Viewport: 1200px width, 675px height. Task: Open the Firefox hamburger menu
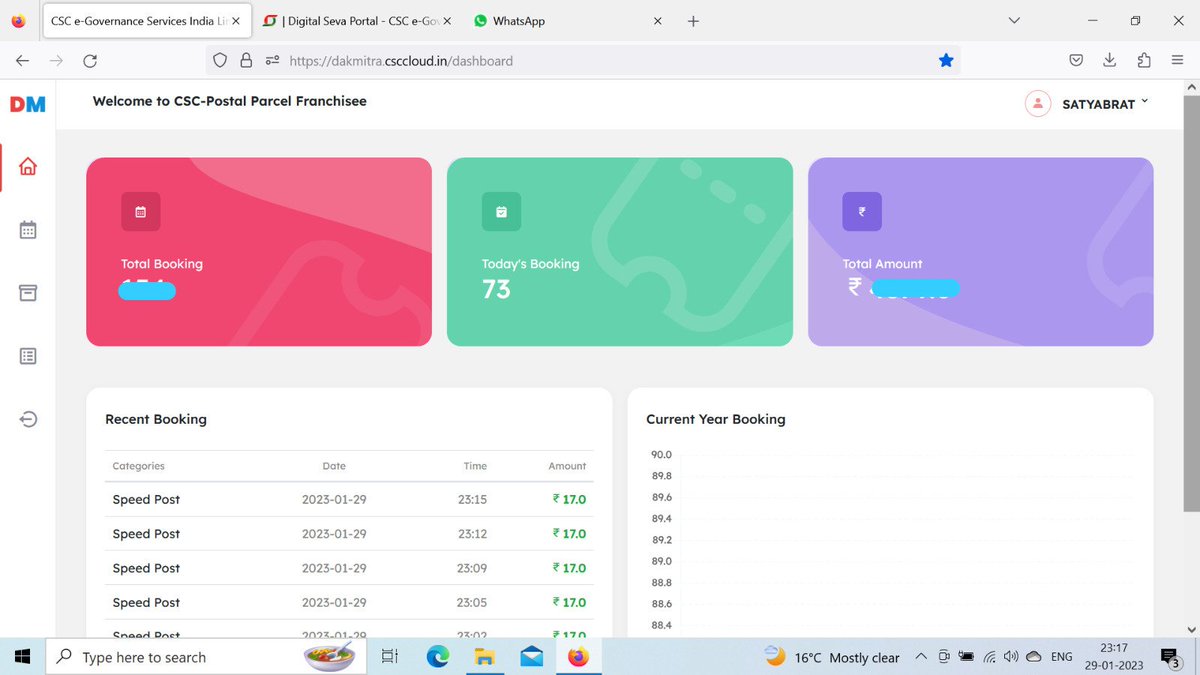pyautogui.click(x=1178, y=61)
